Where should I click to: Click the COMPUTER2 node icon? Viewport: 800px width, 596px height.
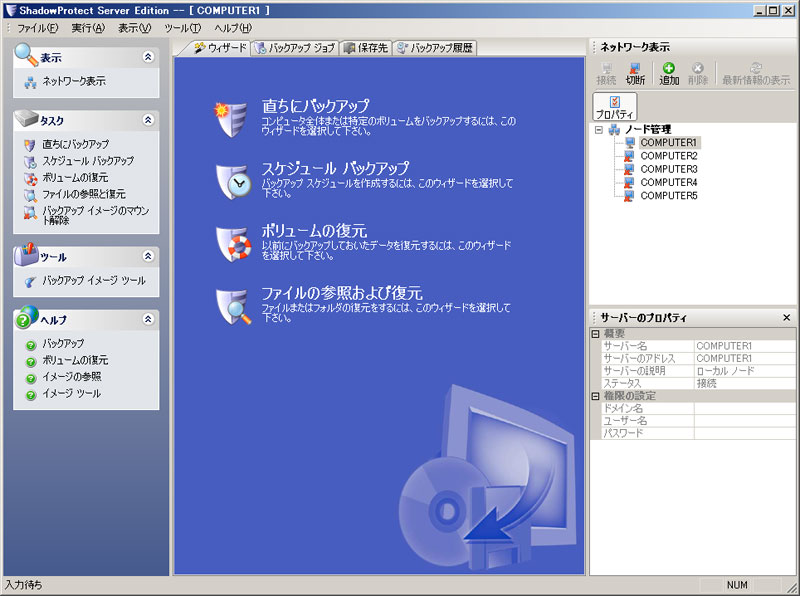pyautogui.click(x=629, y=156)
